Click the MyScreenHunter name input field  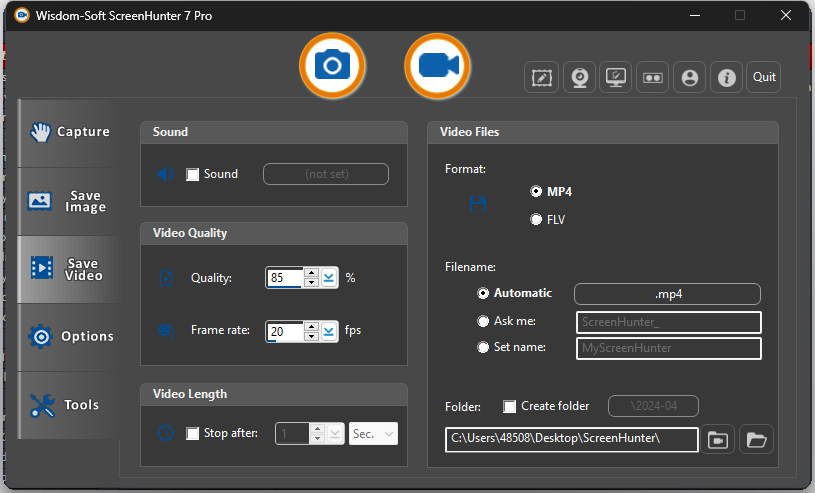pyautogui.click(x=669, y=348)
